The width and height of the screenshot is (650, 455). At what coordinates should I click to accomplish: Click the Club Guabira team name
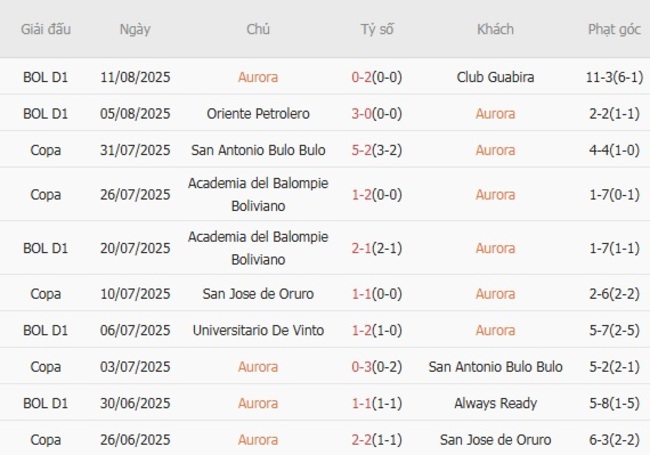[495, 77]
